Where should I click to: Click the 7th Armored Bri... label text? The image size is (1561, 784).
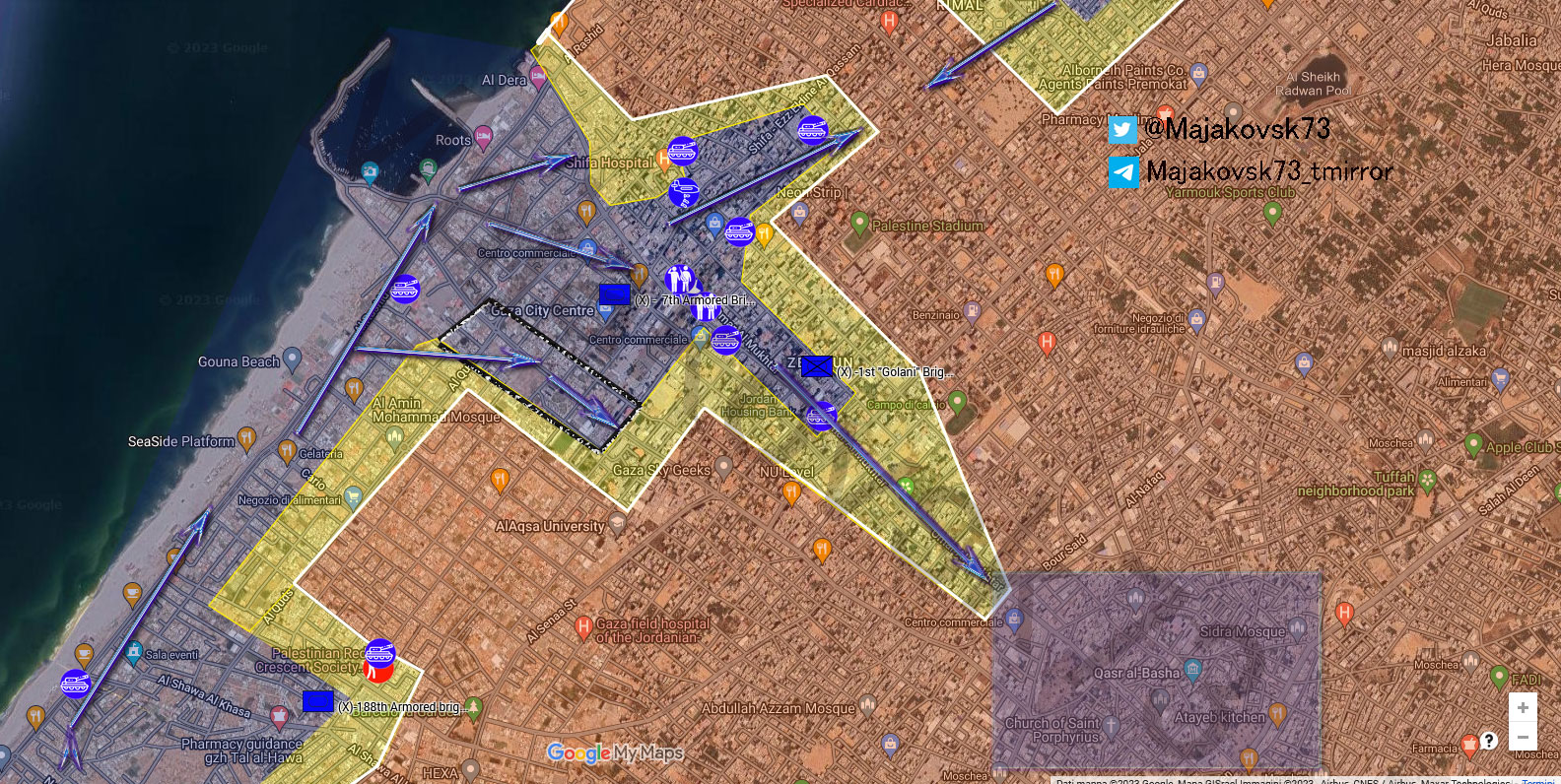click(x=695, y=299)
